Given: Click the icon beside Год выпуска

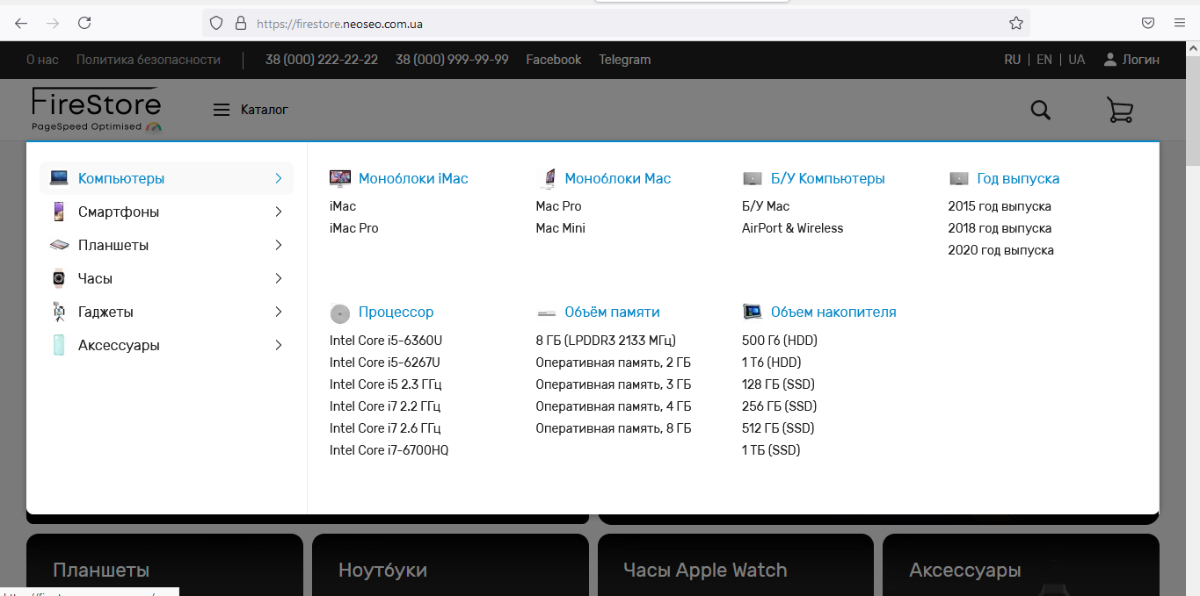Looking at the screenshot, I should coord(959,179).
